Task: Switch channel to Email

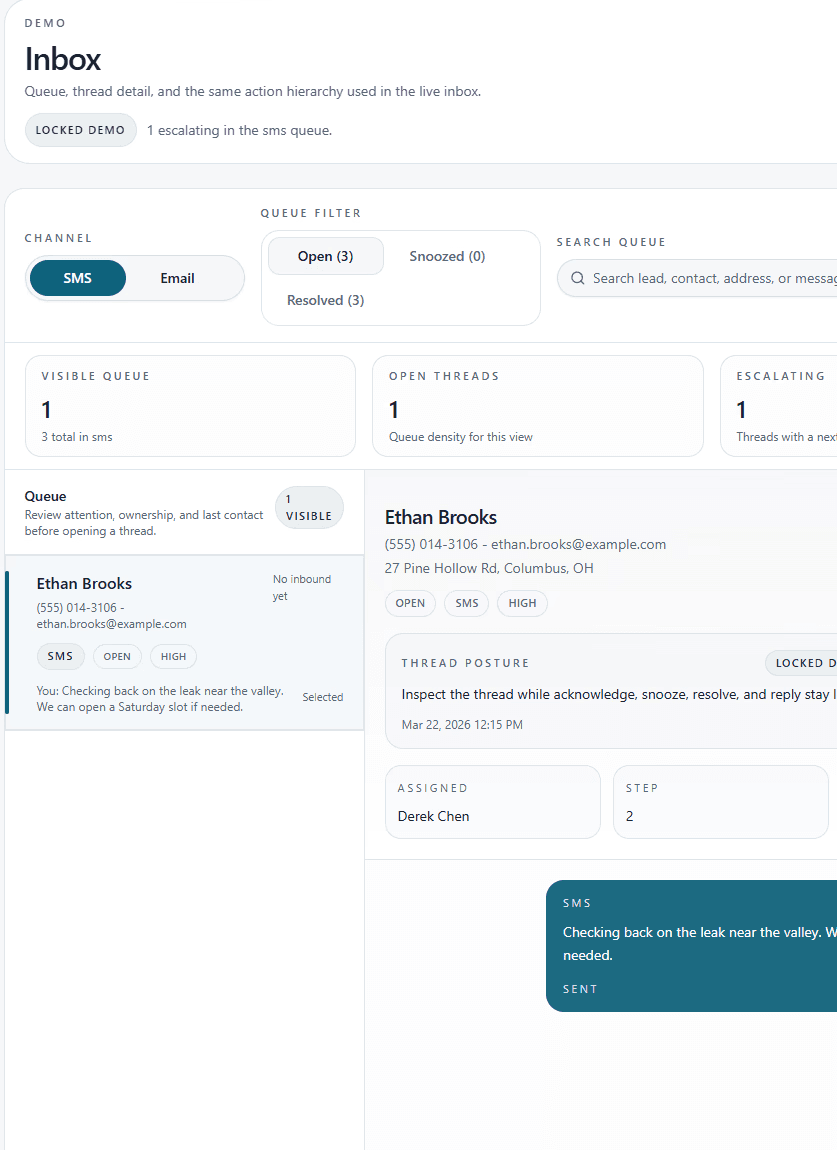Action: point(178,278)
